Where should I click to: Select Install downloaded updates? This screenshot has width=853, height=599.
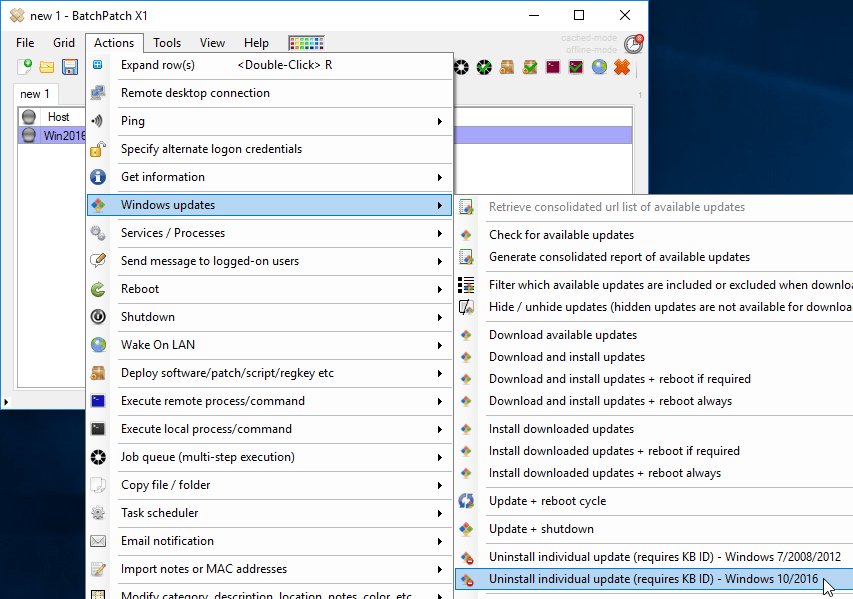point(654,429)
